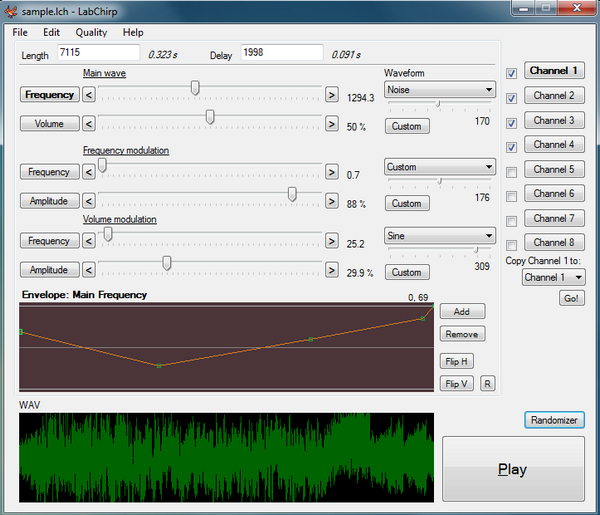The image size is (600, 515).
Task: Enable the Channel 6 checkbox
Action: click(511, 197)
